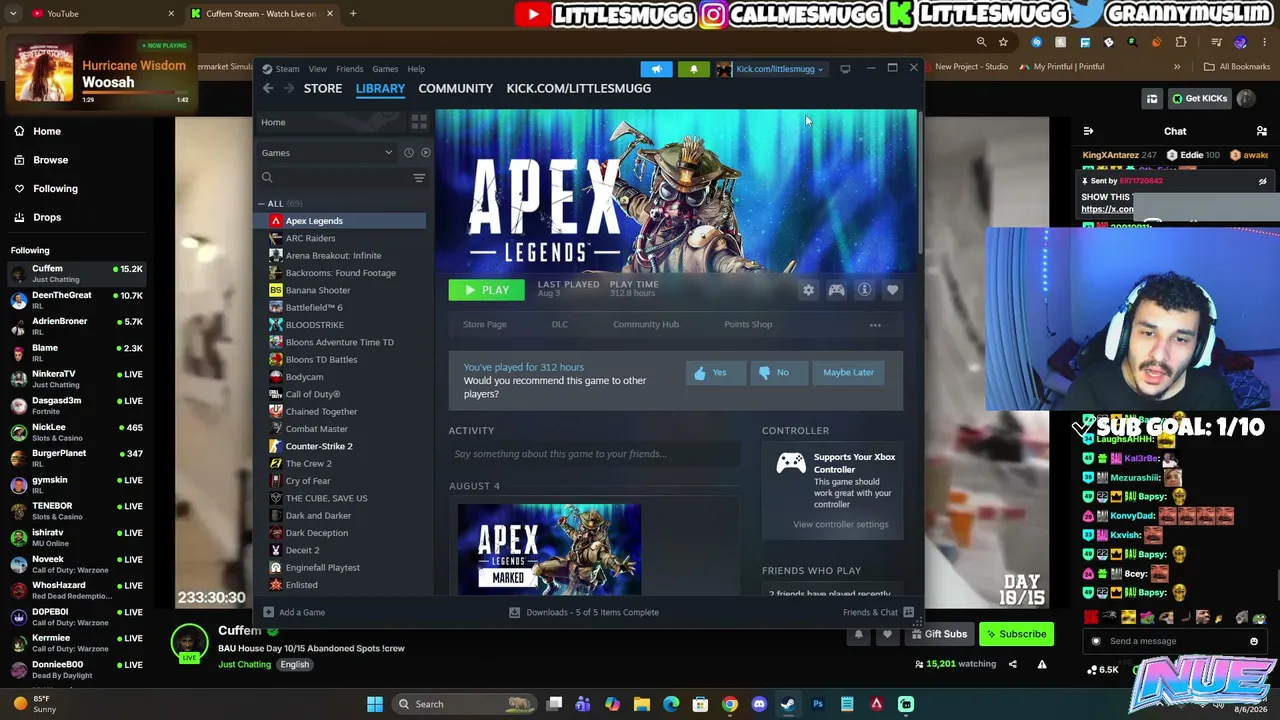Open Apex Legends Marked news thumbnail
This screenshot has height=720, width=1280.
549,549
